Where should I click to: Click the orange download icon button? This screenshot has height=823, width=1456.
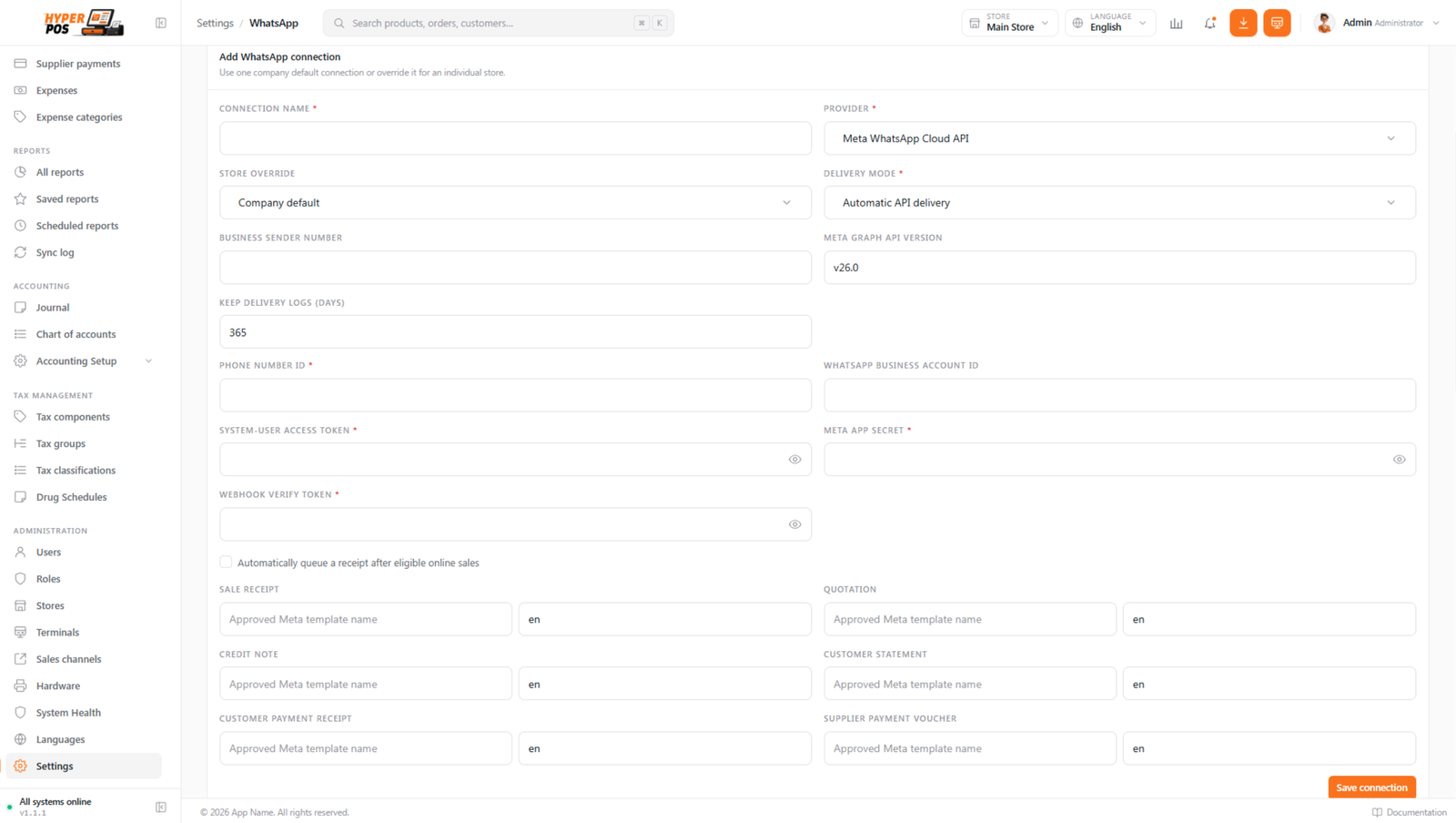pos(1243,23)
